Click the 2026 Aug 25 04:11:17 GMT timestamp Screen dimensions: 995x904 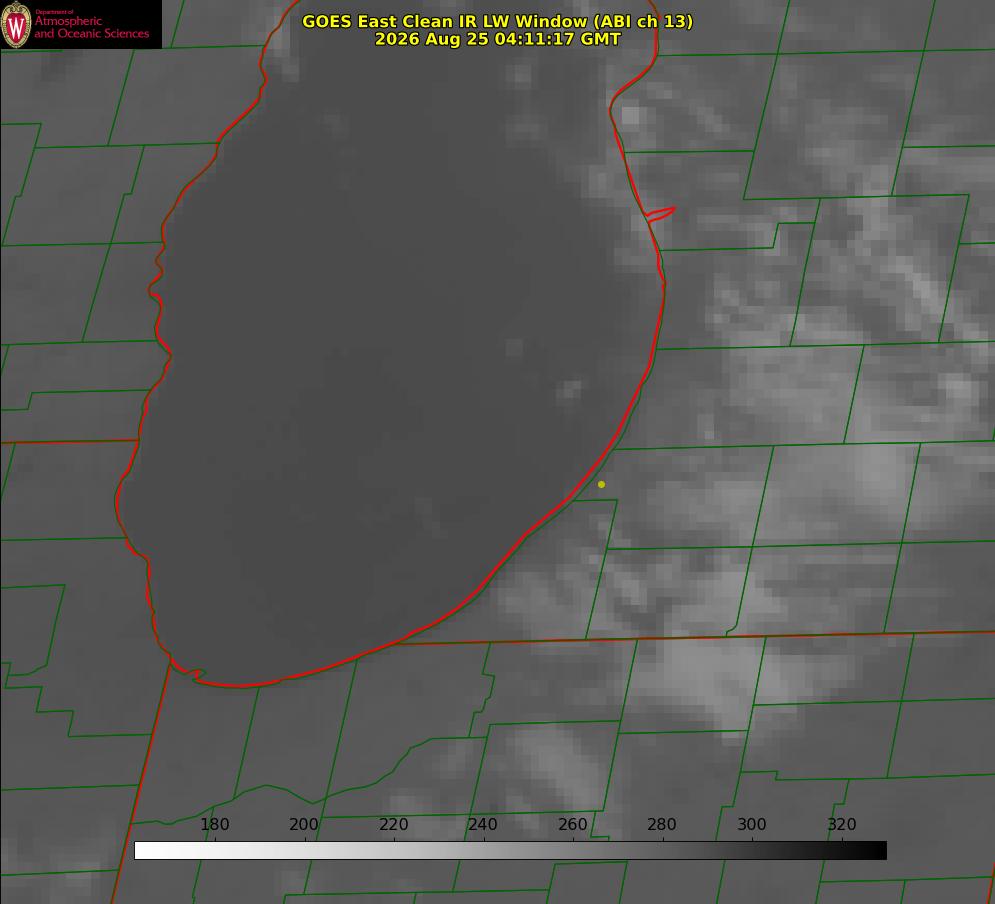498,39
